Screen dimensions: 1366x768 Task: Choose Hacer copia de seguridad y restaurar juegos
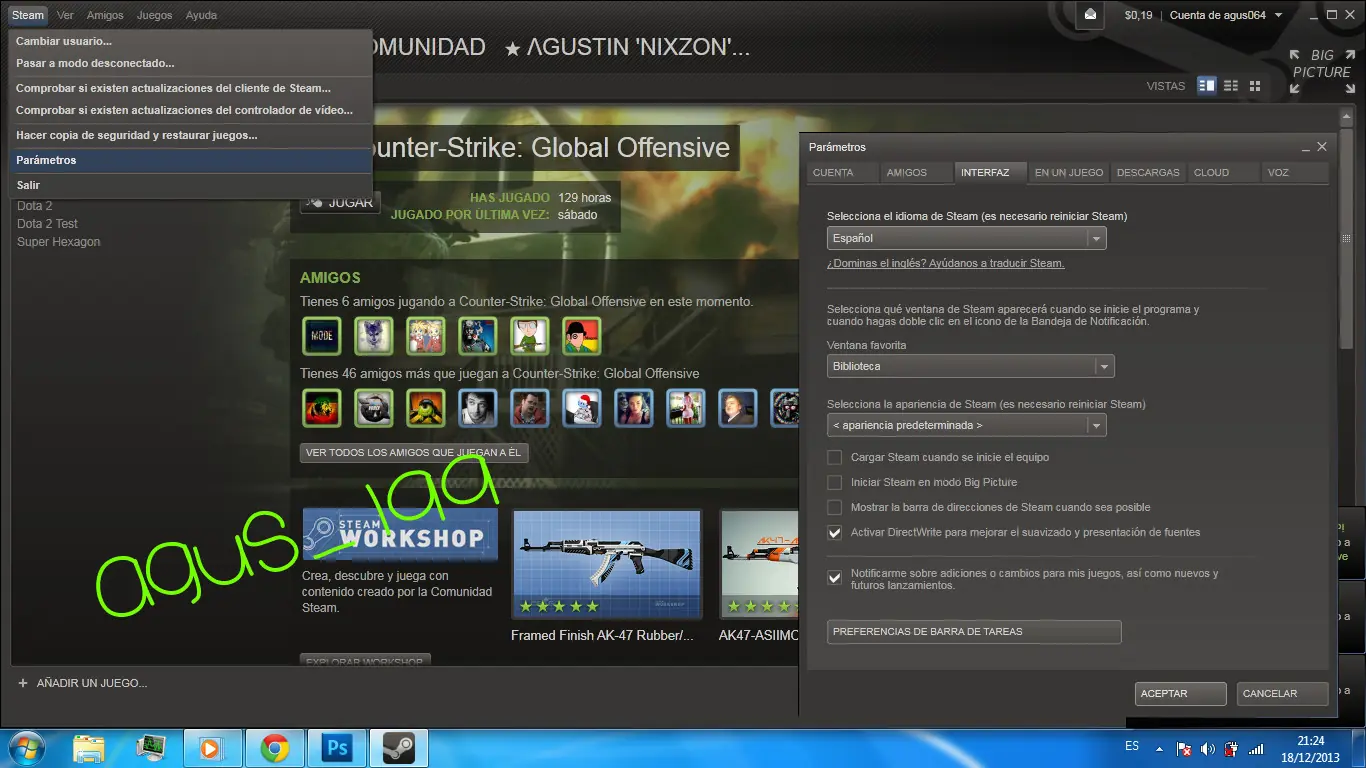point(191,135)
